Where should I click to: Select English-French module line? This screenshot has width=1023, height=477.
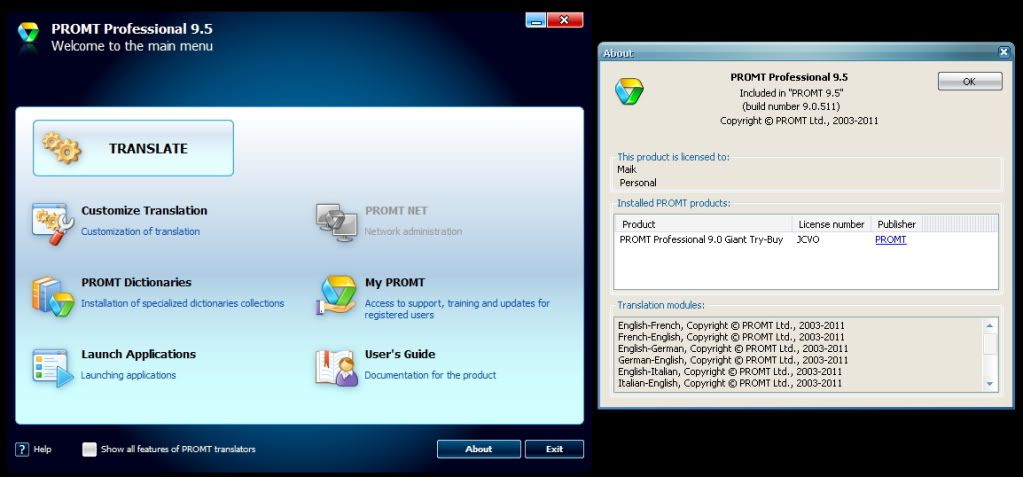(x=731, y=326)
